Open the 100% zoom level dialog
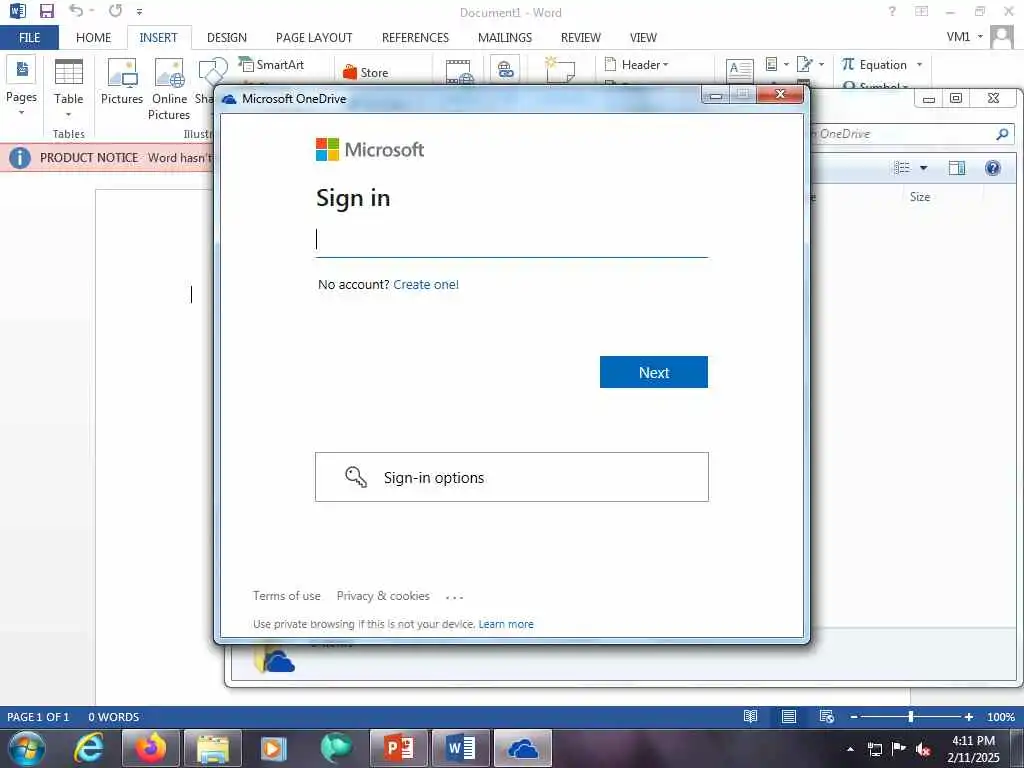1024x768 pixels. pos(1001,716)
